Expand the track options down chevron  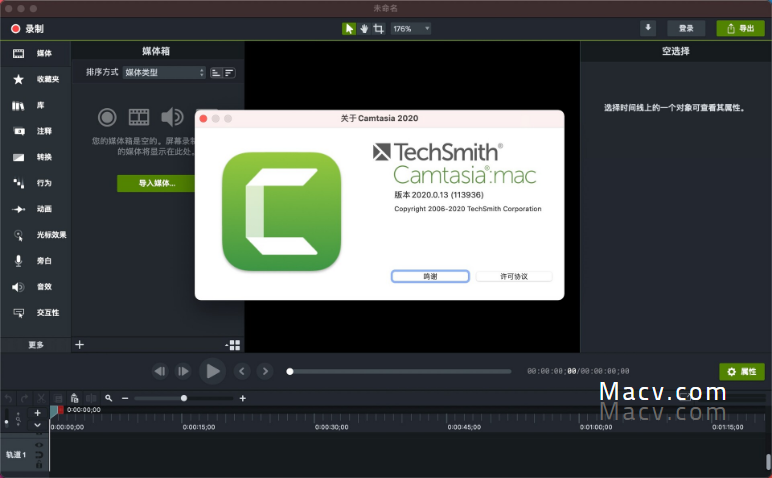[x=37, y=425]
